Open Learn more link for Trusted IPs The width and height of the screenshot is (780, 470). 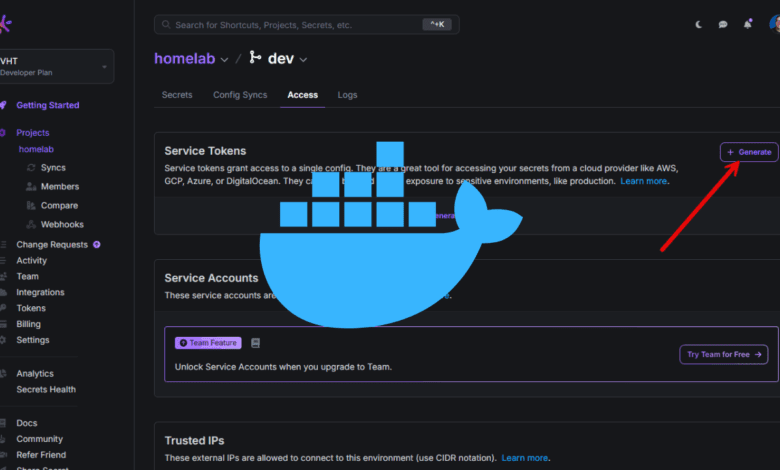pyautogui.click(x=524, y=458)
